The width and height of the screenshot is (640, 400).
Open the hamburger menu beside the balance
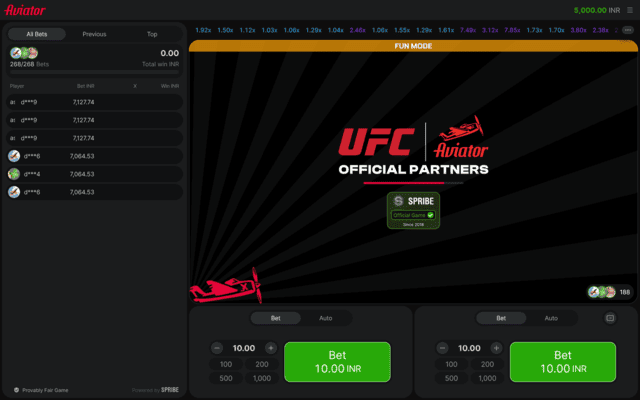coord(630,10)
